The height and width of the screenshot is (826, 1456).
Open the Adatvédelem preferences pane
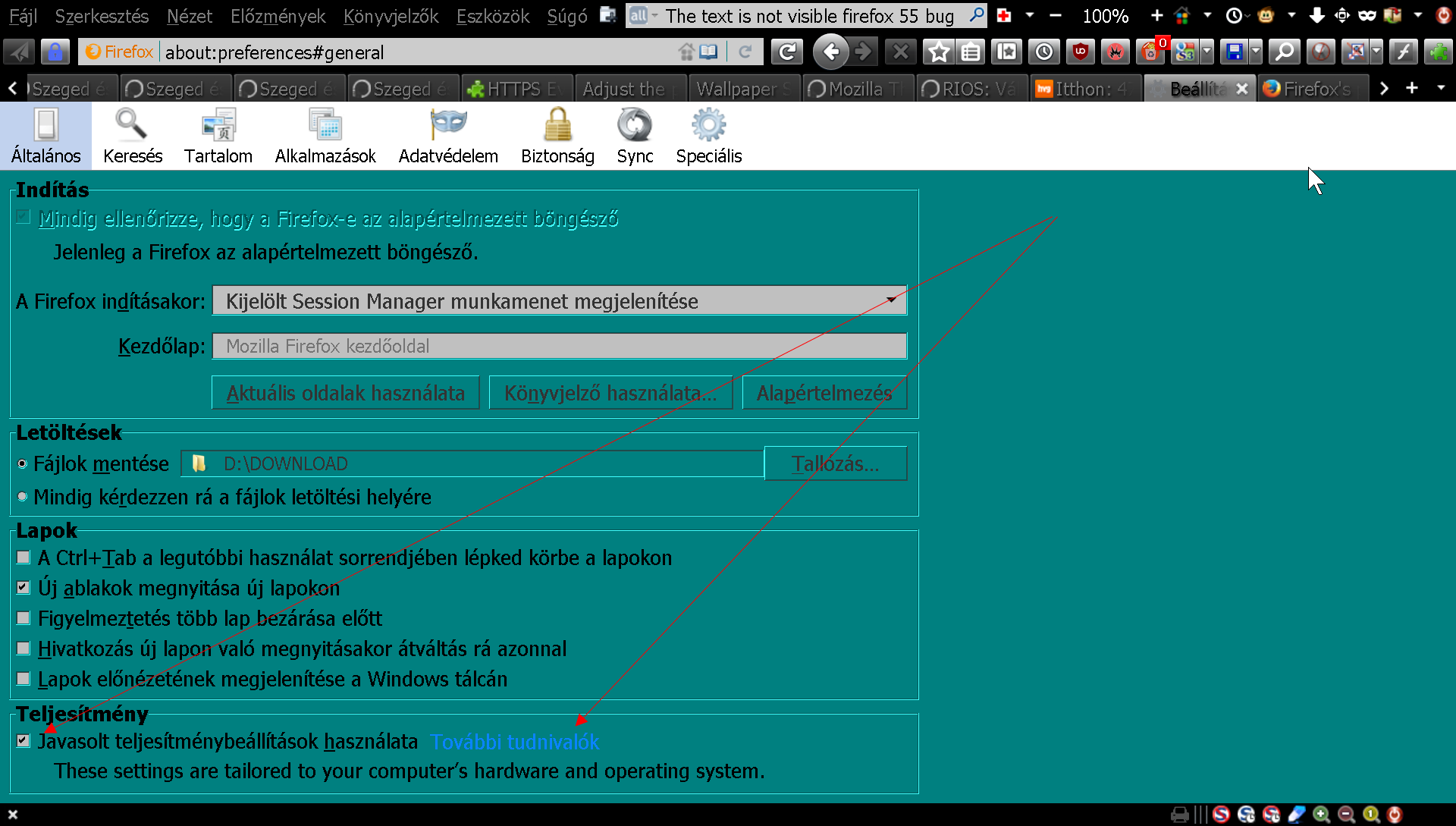448,137
